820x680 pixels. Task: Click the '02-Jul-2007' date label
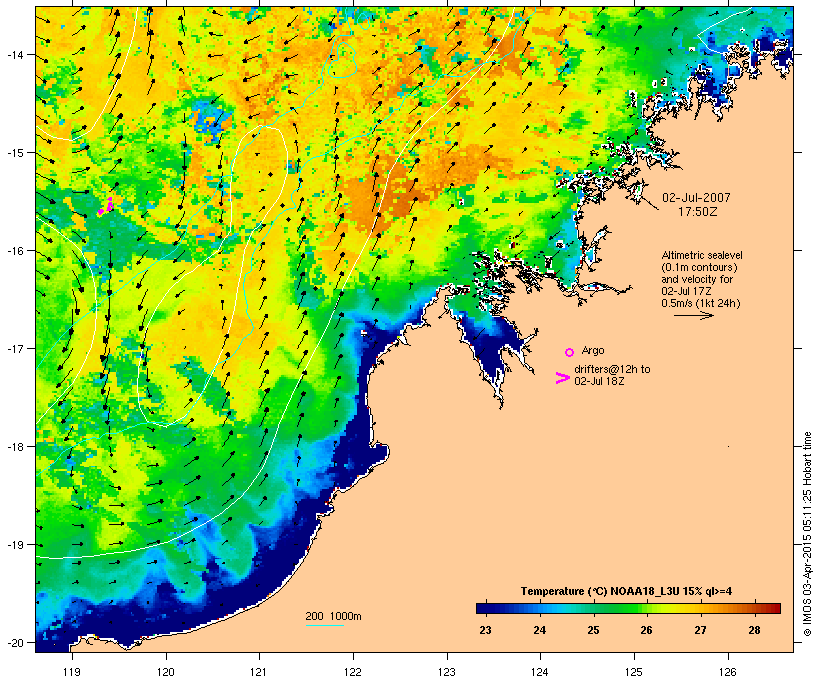click(696, 198)
